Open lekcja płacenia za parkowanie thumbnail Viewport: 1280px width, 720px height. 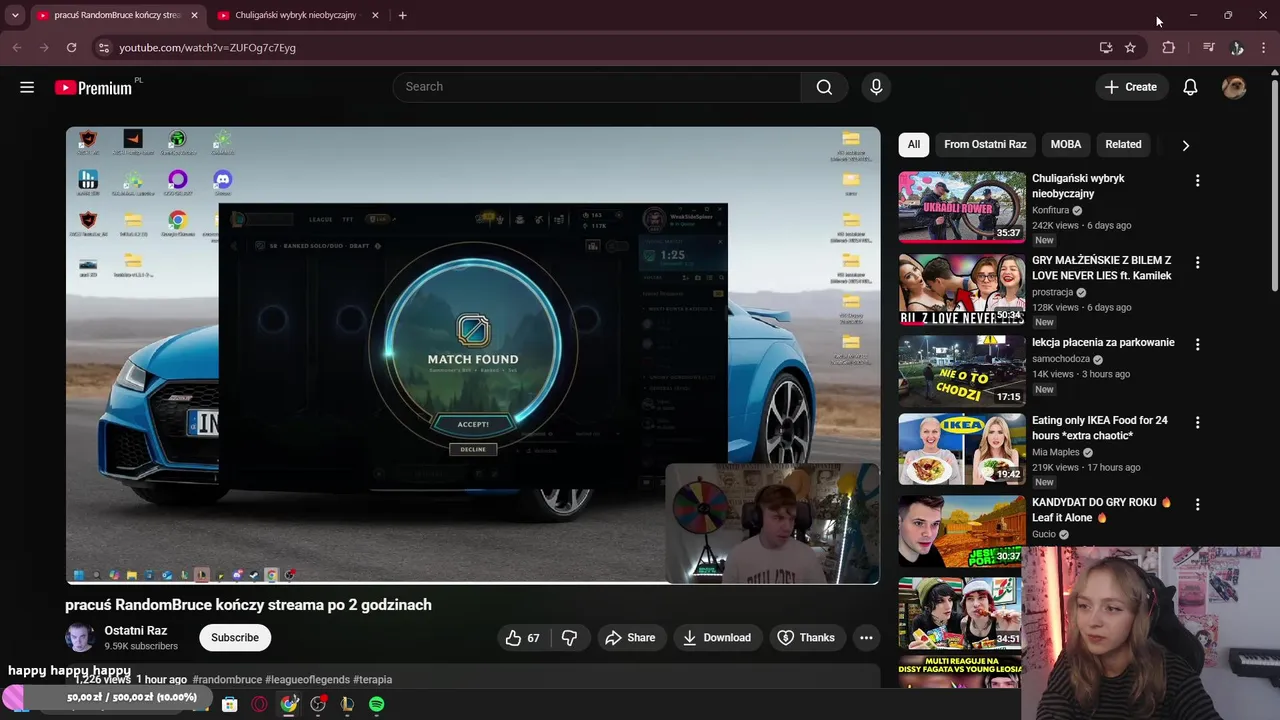[962, 370]
